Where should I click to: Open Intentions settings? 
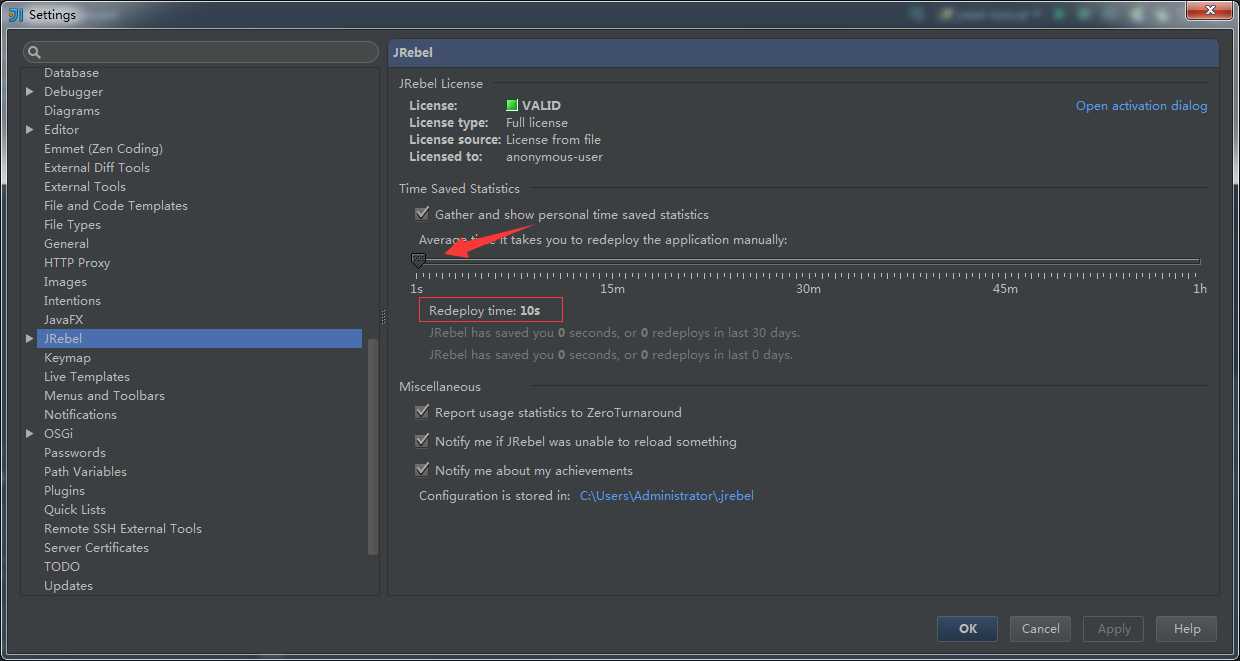pos(72,300)
